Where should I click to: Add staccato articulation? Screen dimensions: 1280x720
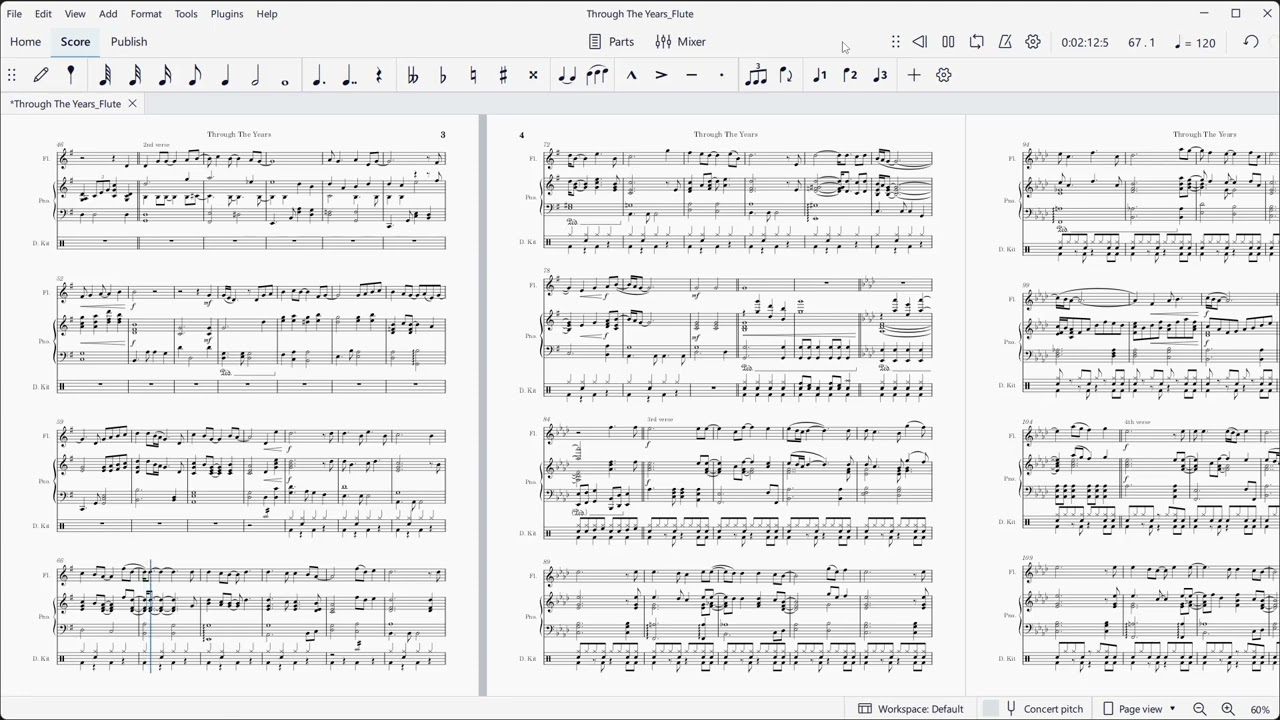721,75
